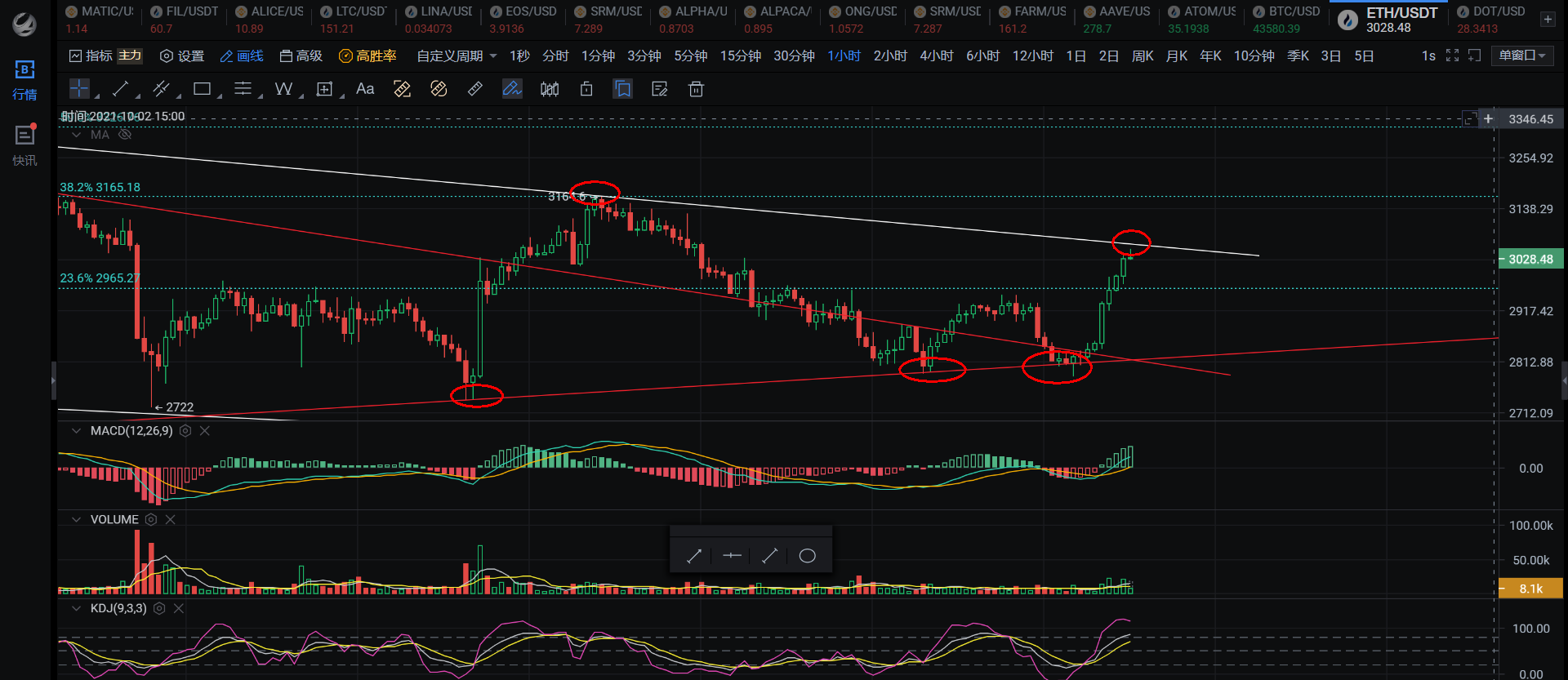Open the 设置 settings button
The width and height of the screenshot is (1568, 680).
[182, 56]
